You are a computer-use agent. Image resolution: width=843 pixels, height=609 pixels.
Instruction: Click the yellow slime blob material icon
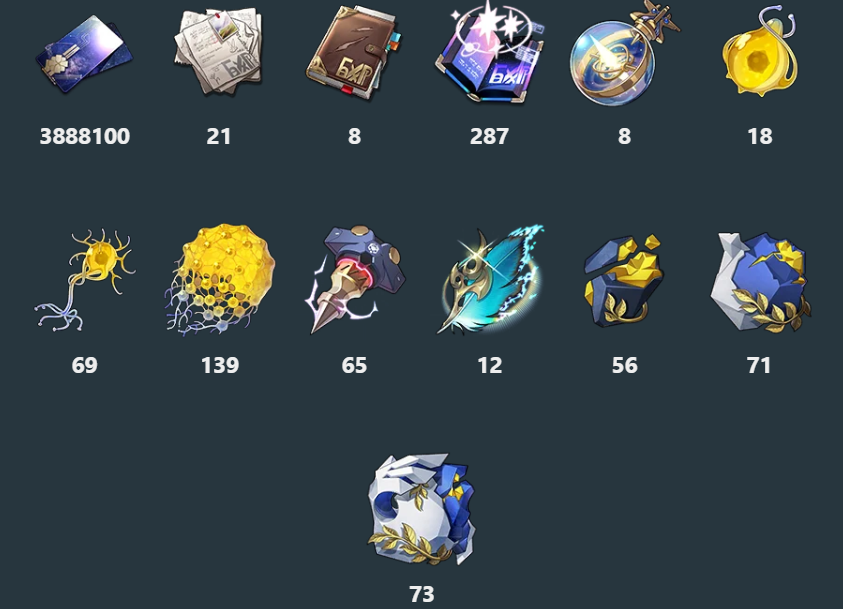coord(760,52)
